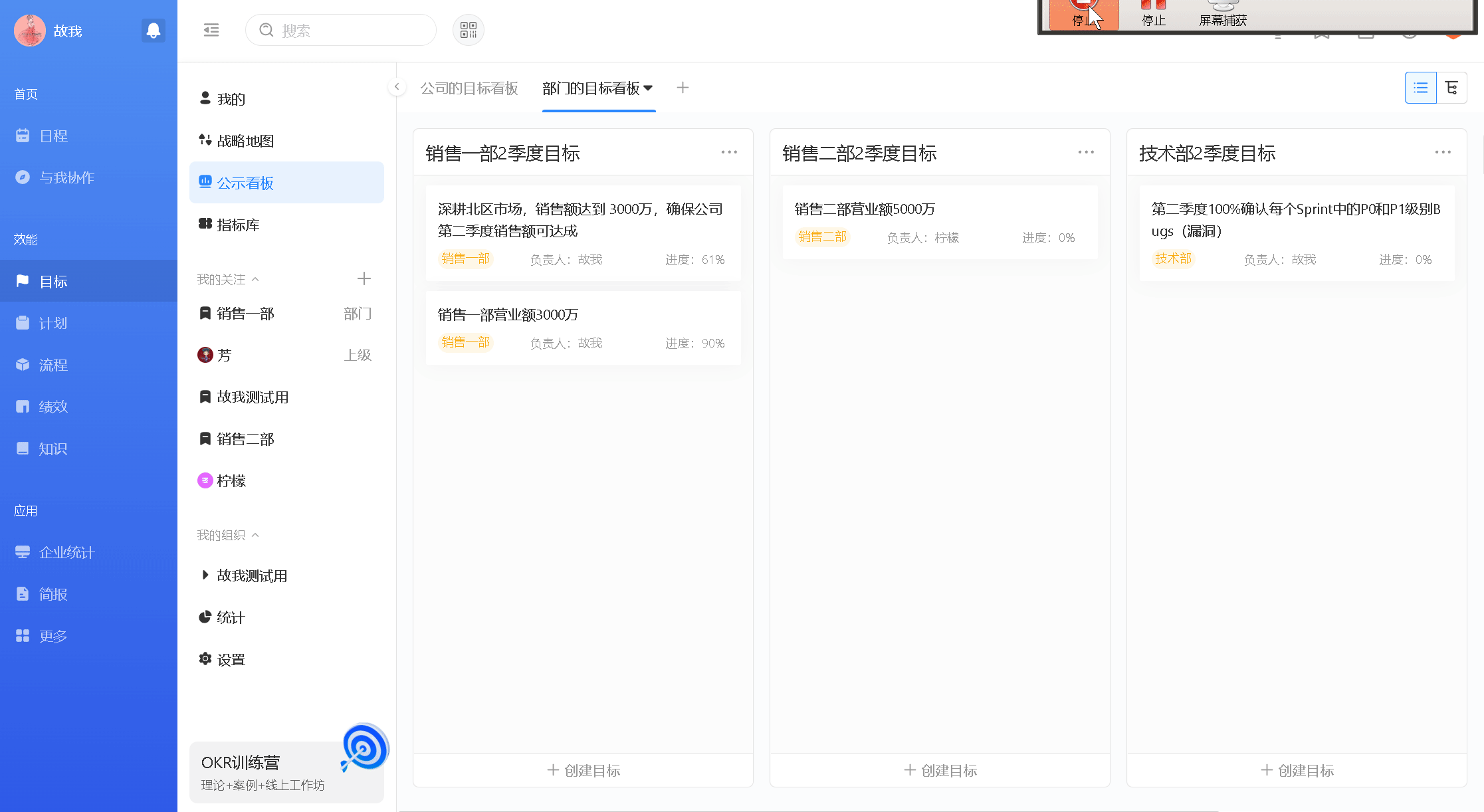
Task: Collapse the 我的关注 section
Action: click(255, 279)
